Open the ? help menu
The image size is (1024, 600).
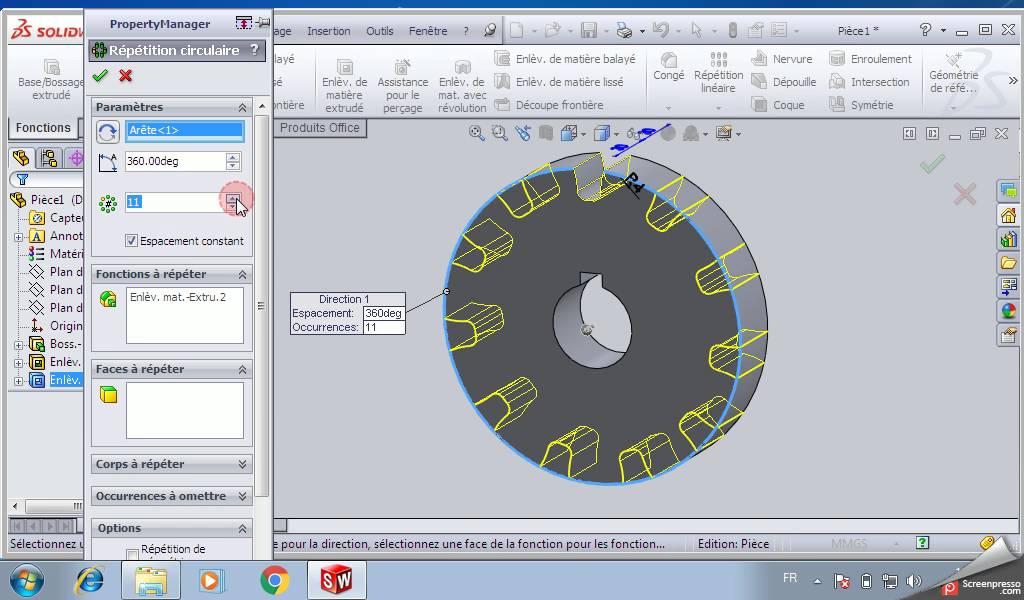(x=466, y=31)
